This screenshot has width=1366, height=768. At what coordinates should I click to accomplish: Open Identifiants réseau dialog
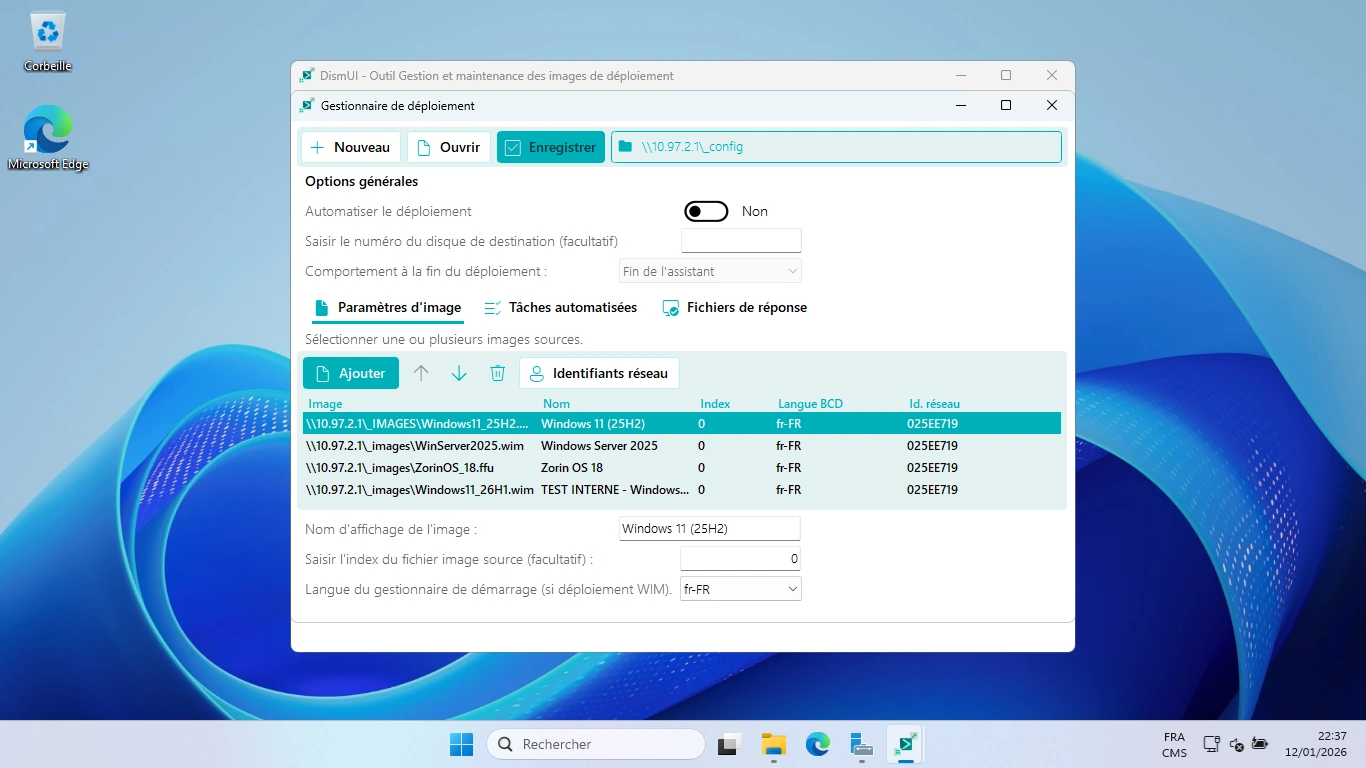599,373
